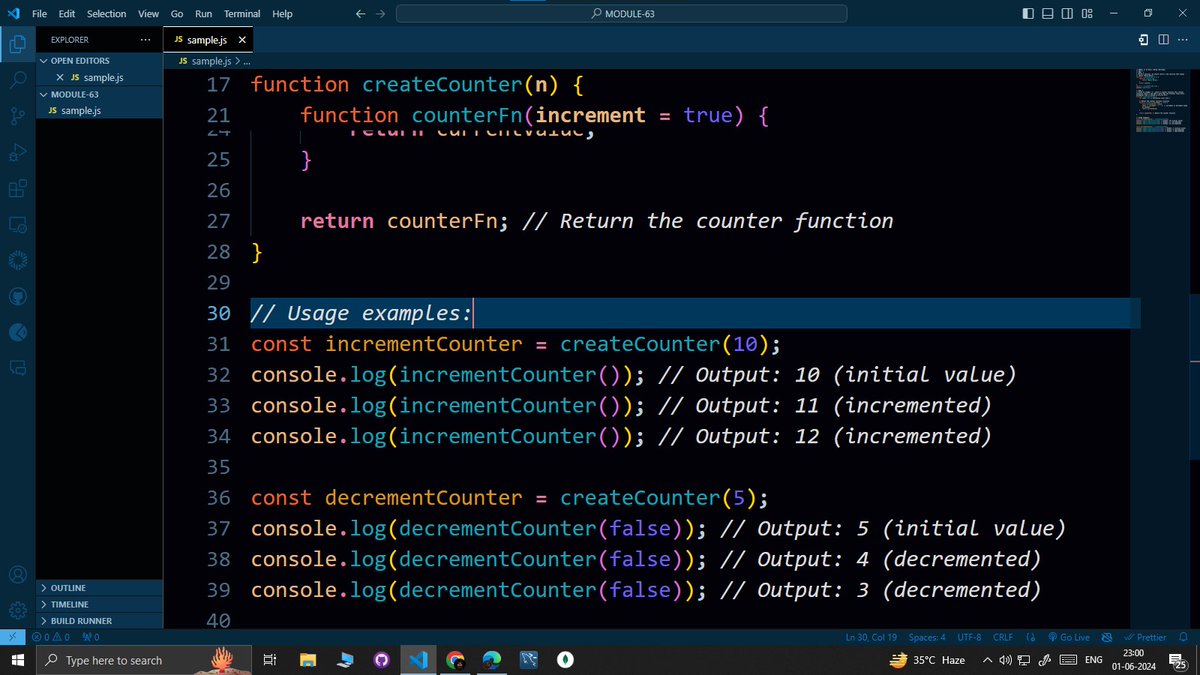Open the Chrome icon in the taskbar

pos(455,660)
